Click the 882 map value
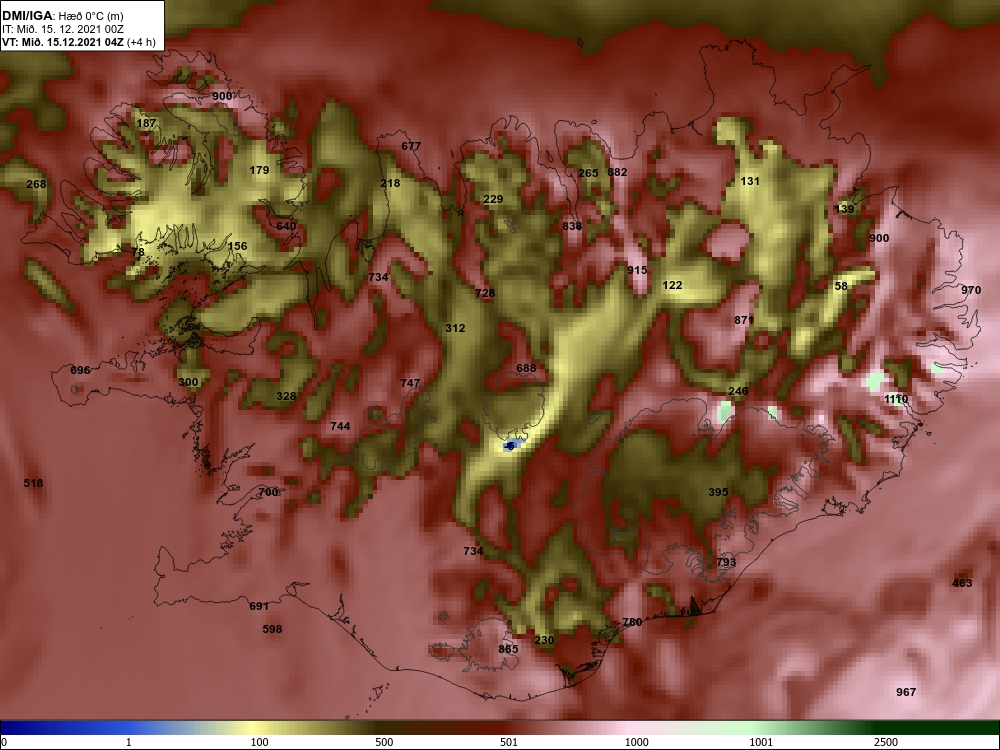Viewport: 1000px width, 750px height. (x=617, y=172)
